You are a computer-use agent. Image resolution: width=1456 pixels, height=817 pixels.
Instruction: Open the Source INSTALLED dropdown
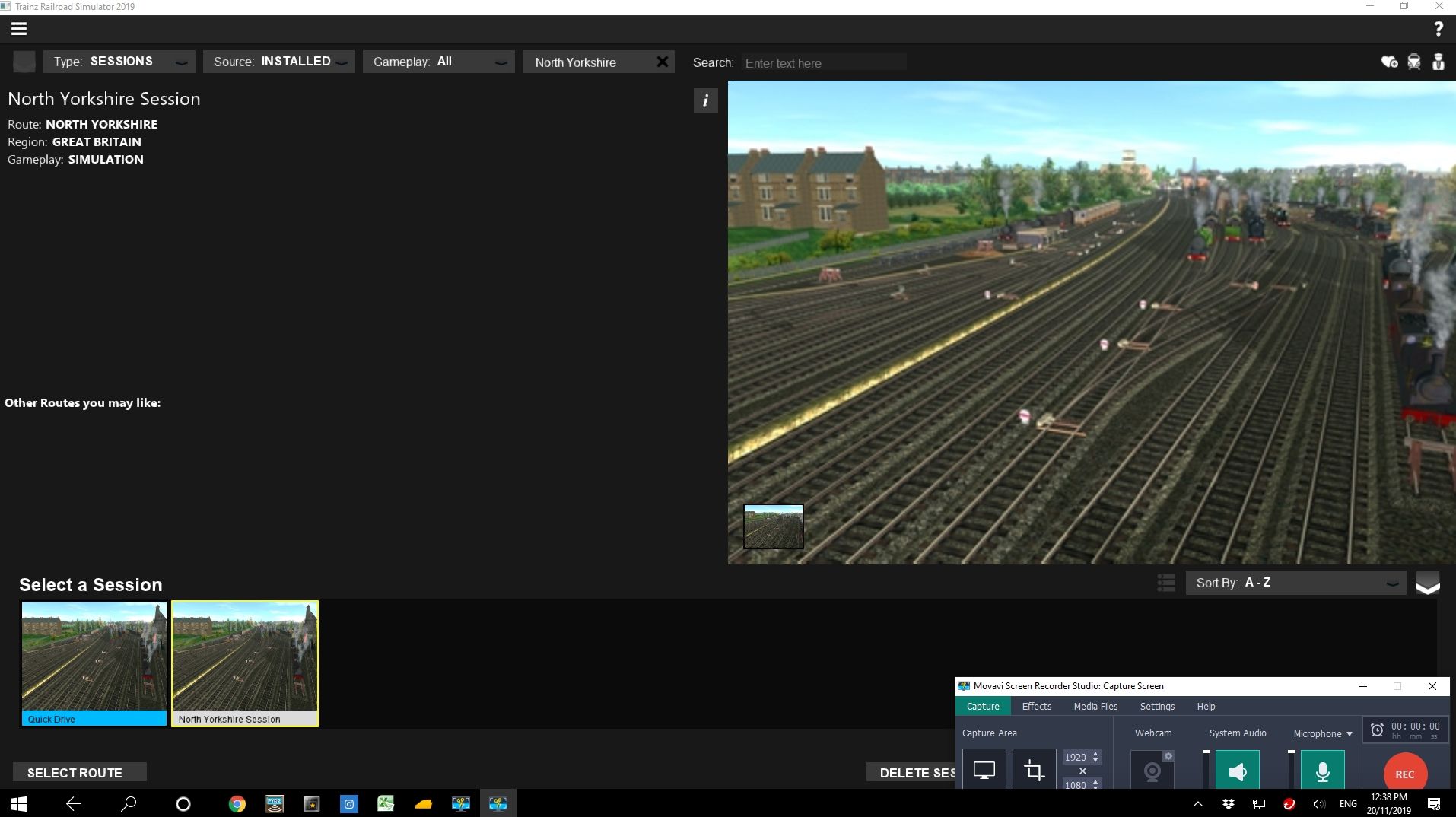[x=279, y=62]
